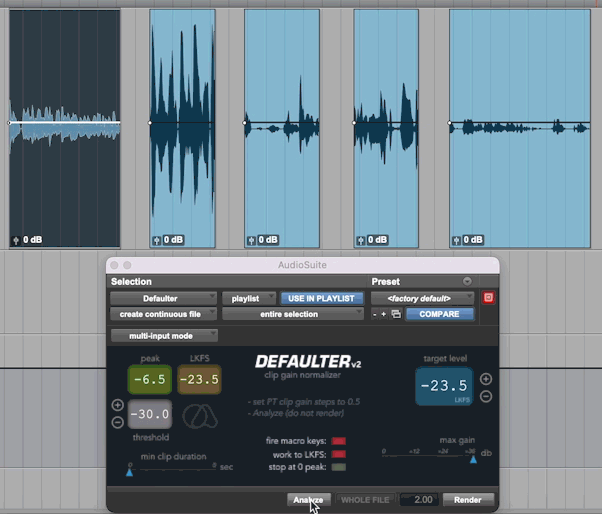
Task: Raise target level with the plus circle
Action: tap(486, 379)
